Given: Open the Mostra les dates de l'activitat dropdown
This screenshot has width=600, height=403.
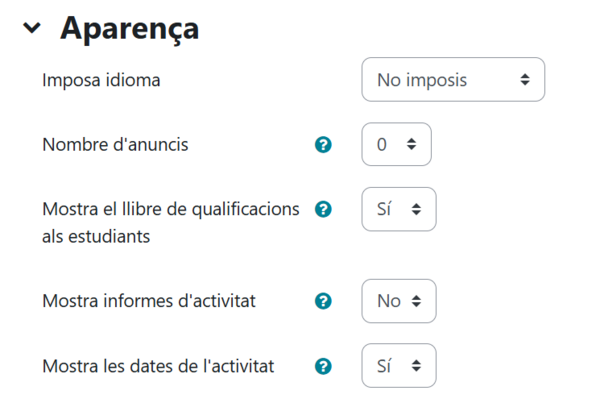Looking at the screenshot, I should 398,366.
